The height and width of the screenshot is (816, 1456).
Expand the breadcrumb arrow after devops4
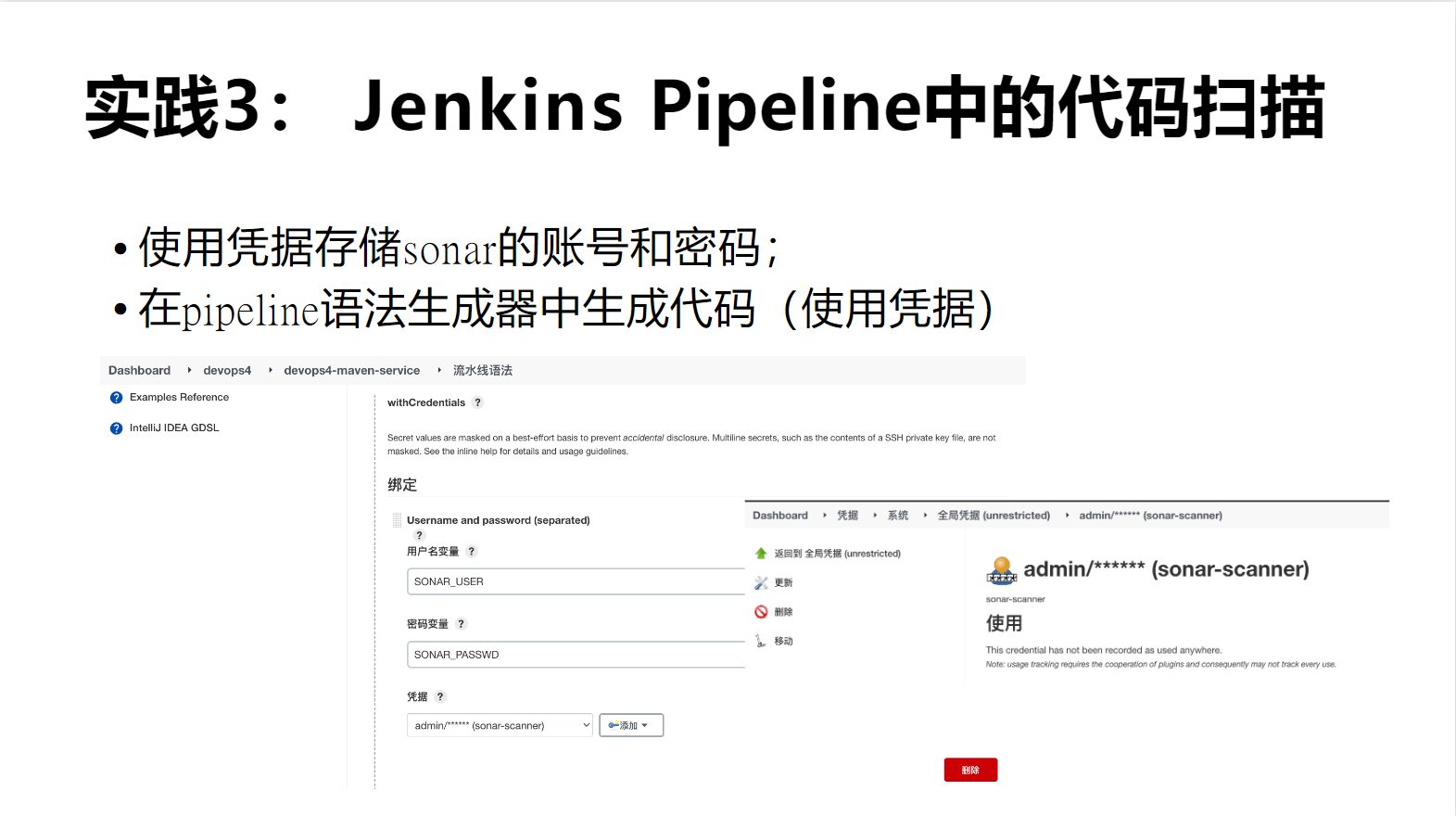[271, 370]
